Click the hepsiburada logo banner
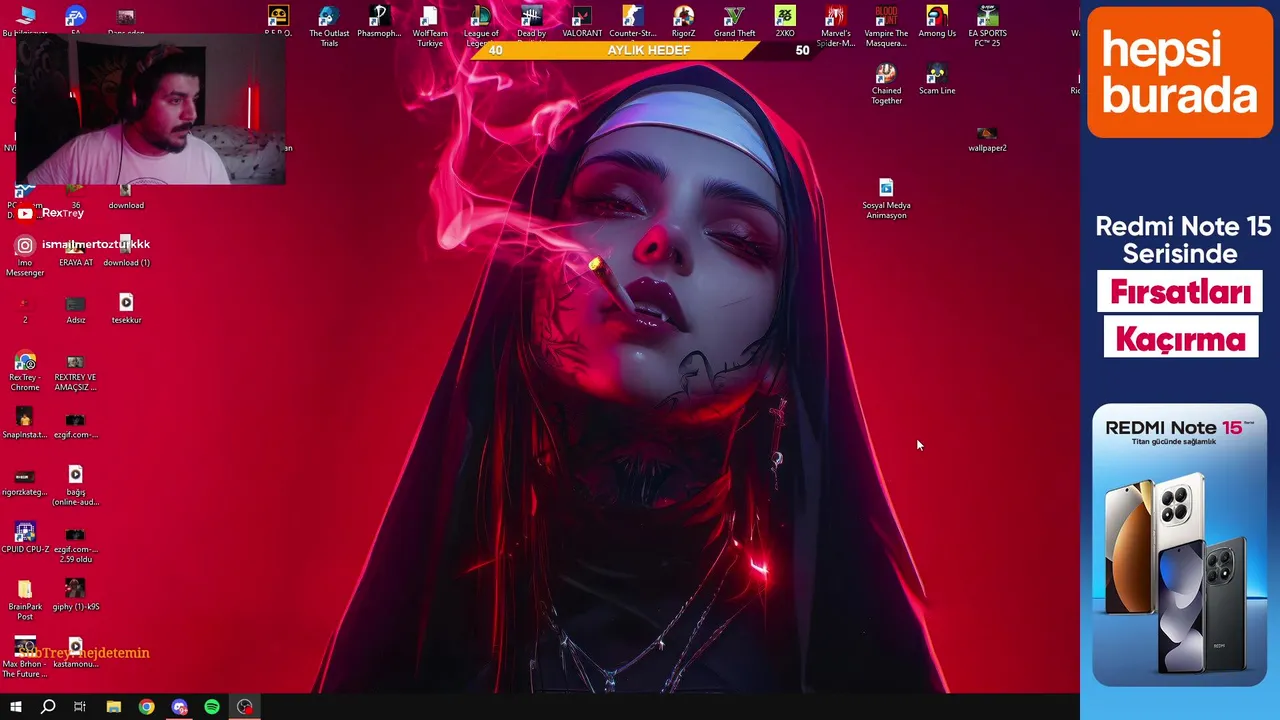 click(x=1180, y=72)
